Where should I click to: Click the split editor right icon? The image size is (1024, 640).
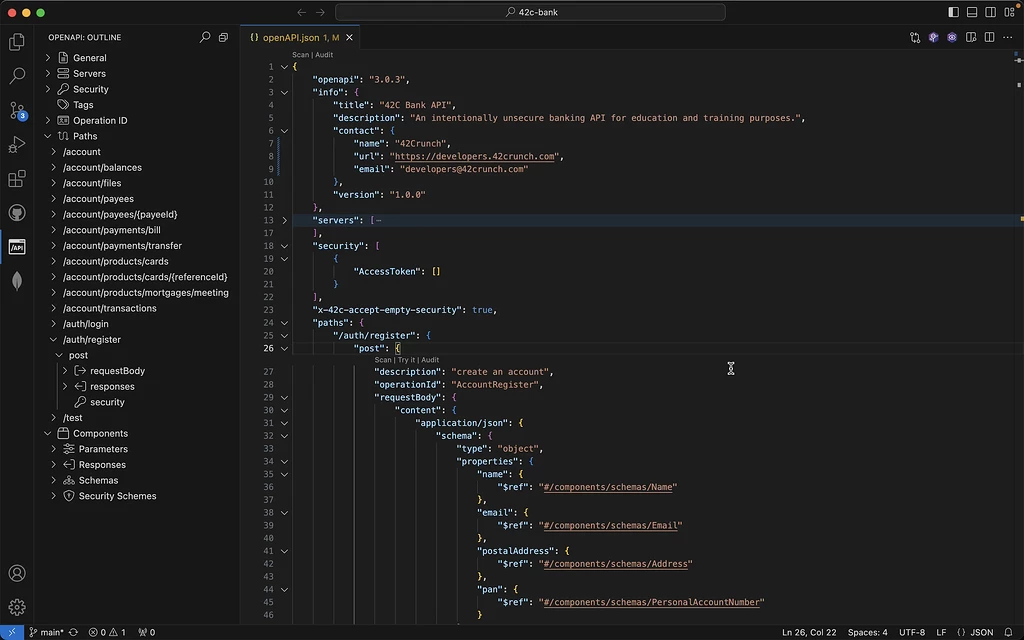pyautogui.click(x=989, y=37)
